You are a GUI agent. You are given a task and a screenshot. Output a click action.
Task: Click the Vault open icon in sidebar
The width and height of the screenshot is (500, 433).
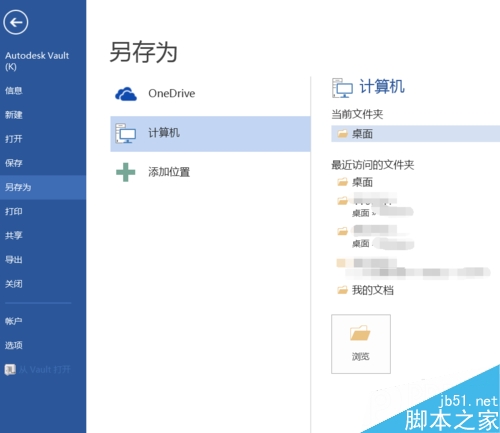(x=10, y=369)
